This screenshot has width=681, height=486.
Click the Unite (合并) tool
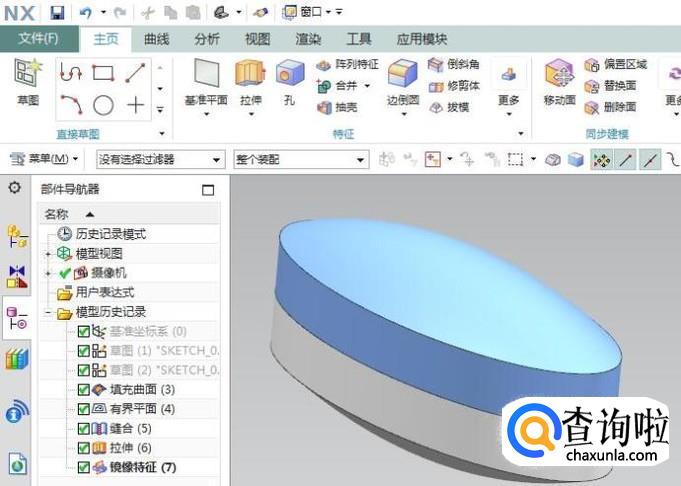[338, 86]
